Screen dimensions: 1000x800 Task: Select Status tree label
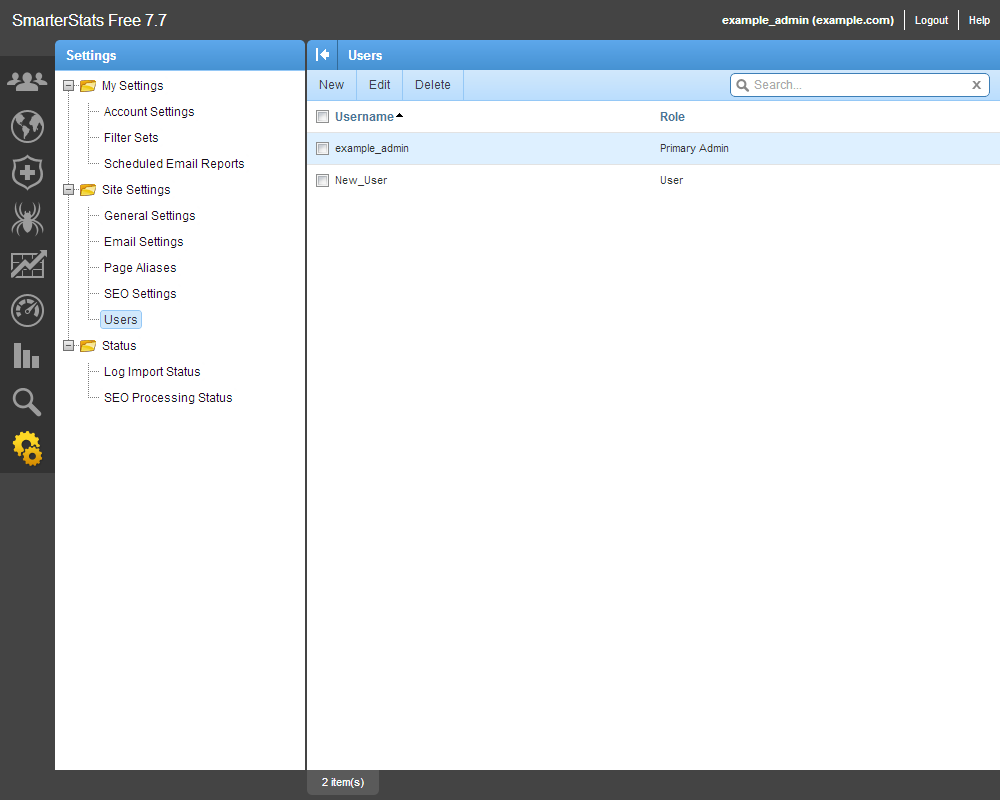pos(119,346)
